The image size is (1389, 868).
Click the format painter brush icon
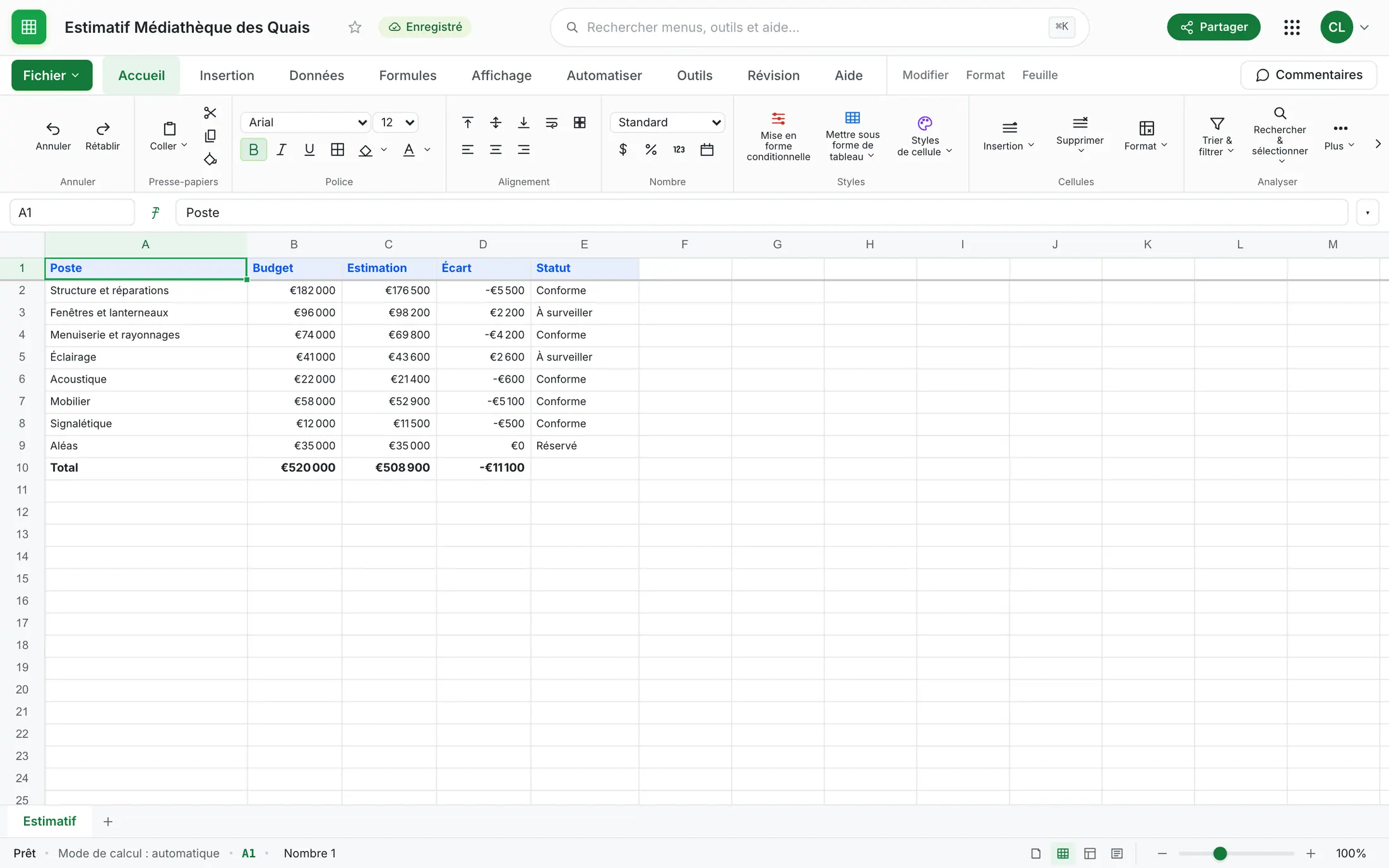(x=210, y=159)
